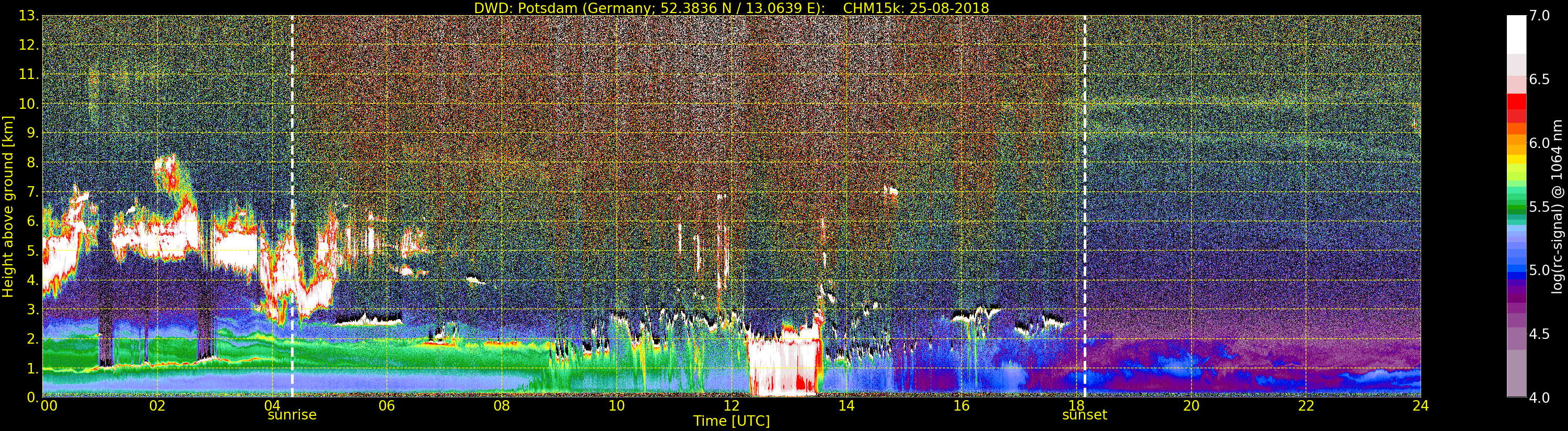Click the colorbar tick label '5.5'
The image size is (1568, 431).
[1539, 207]
